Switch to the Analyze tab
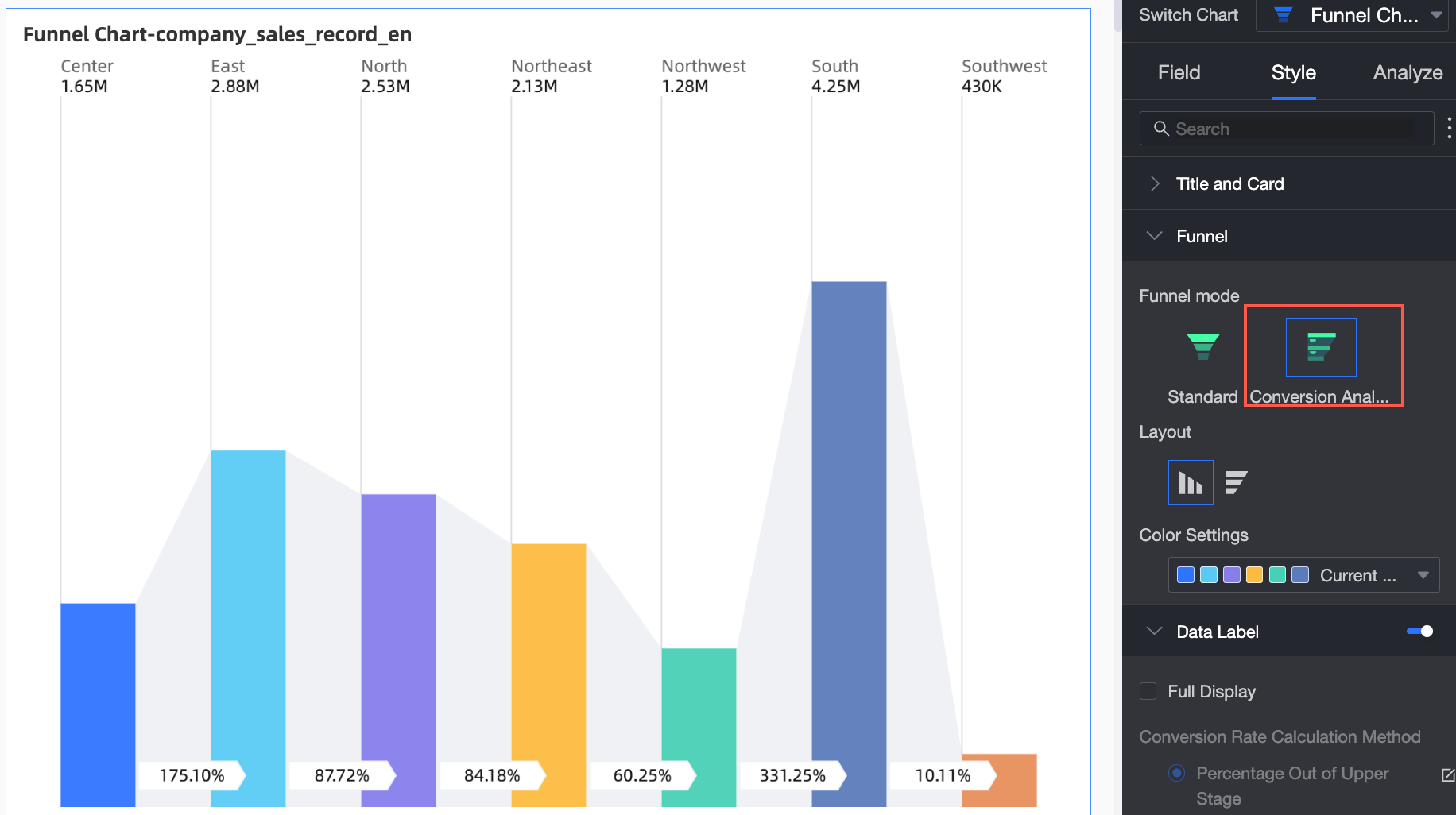 click(x=1408, y=73)
